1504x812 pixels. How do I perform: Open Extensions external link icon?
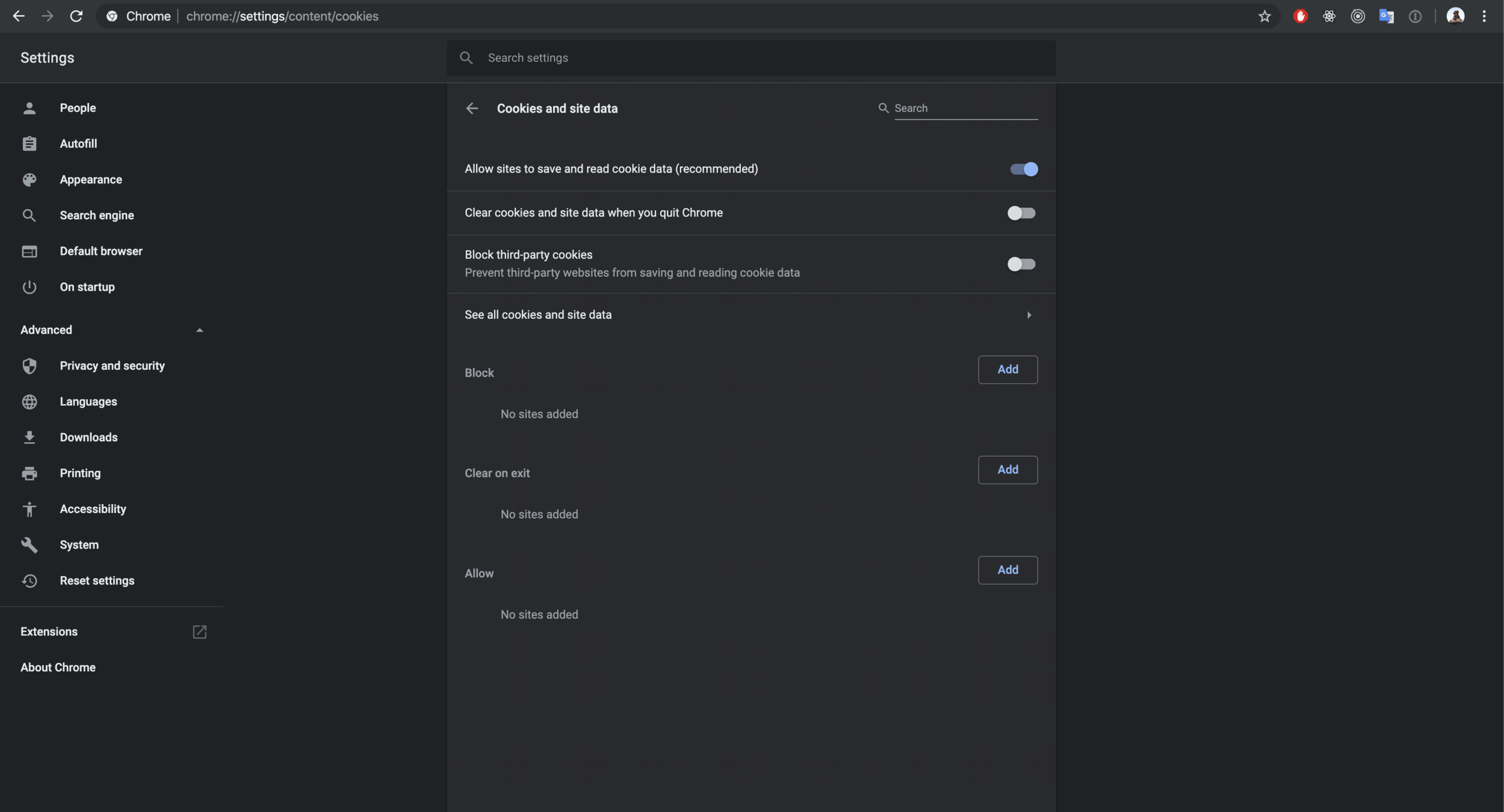(199, 632)
